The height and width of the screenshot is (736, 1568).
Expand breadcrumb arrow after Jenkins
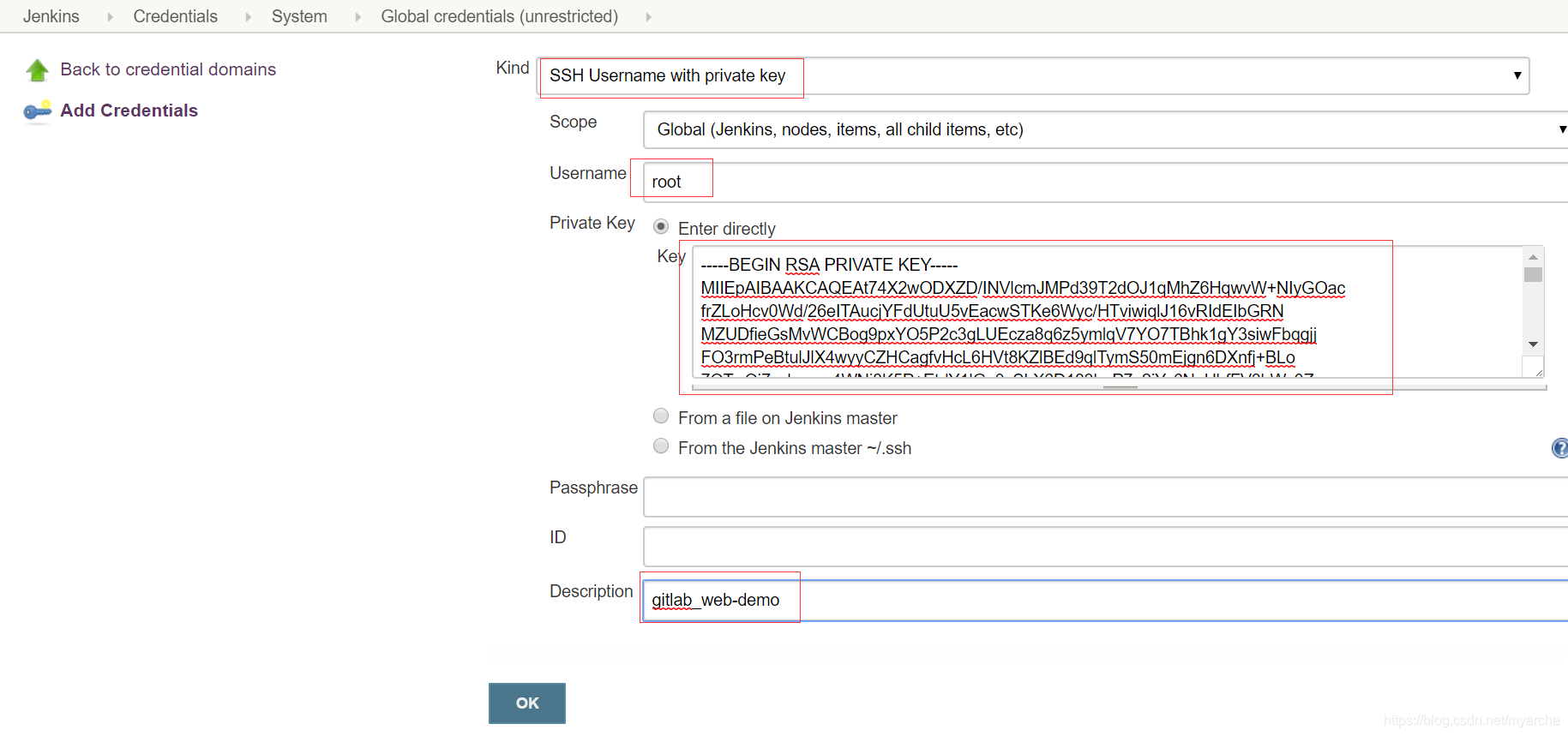tap(110, 17)
